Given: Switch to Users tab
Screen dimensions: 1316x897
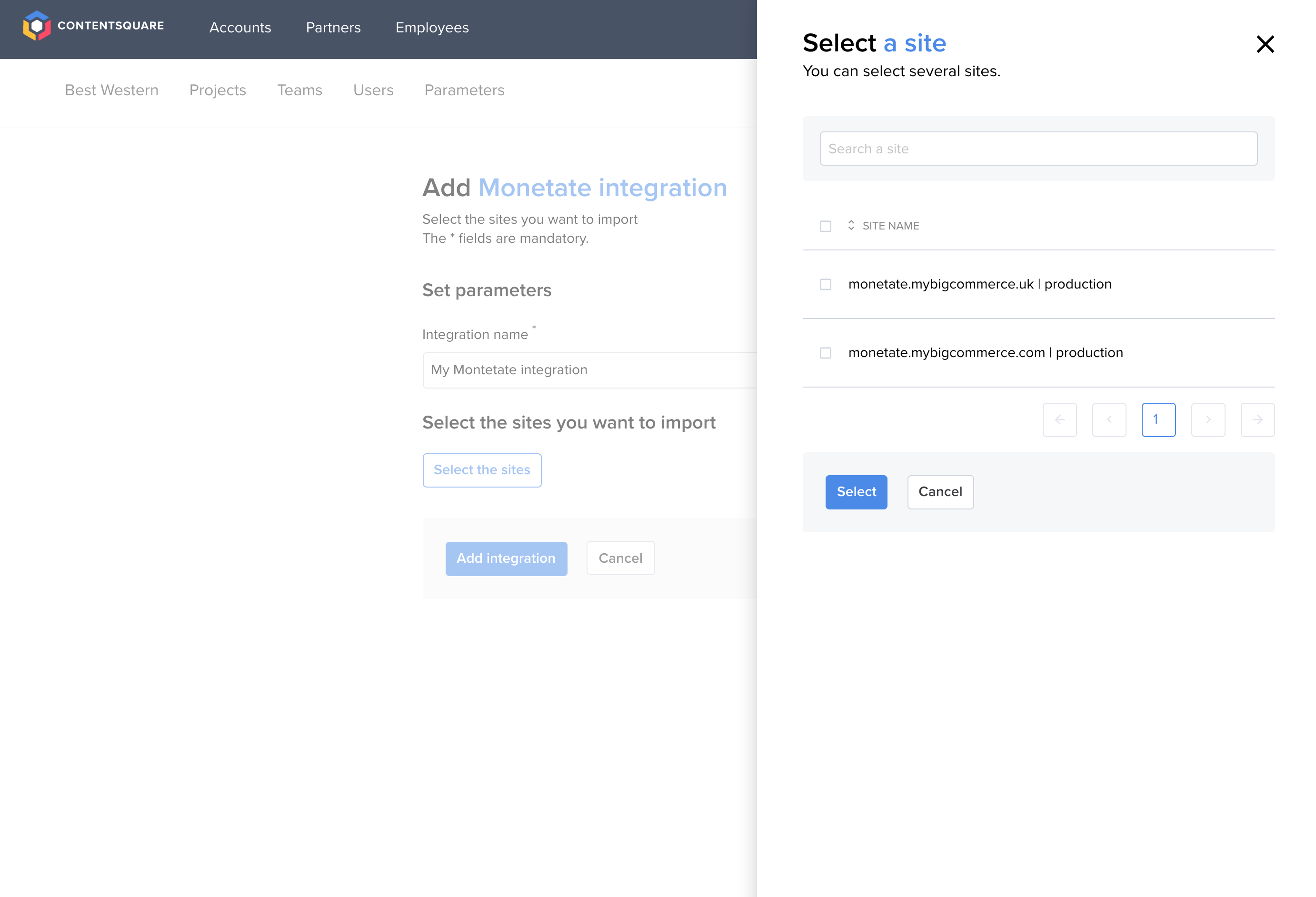Looking at the screenshot, I should pyautogui.click(x=373, y=90).
